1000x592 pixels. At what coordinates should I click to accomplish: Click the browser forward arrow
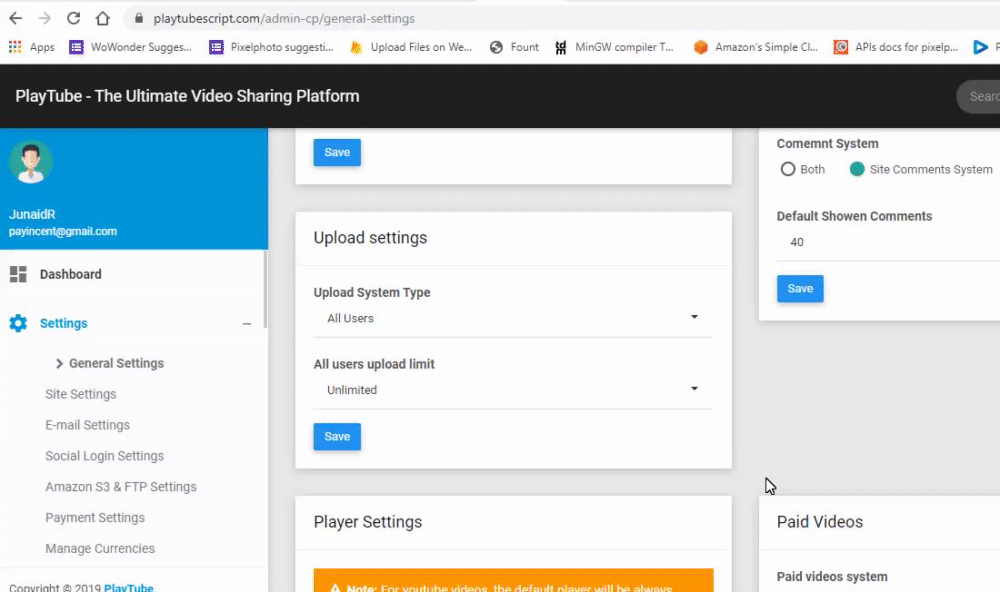pos(44,18)
